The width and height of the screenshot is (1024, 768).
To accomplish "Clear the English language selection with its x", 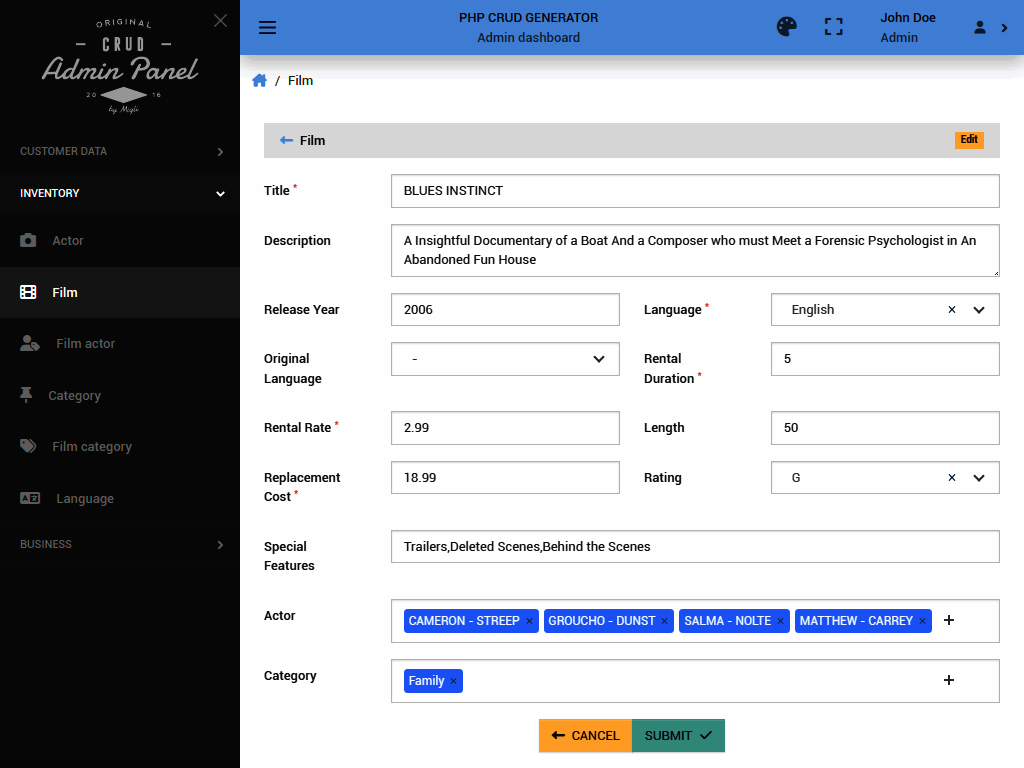I will coord(951,309).
